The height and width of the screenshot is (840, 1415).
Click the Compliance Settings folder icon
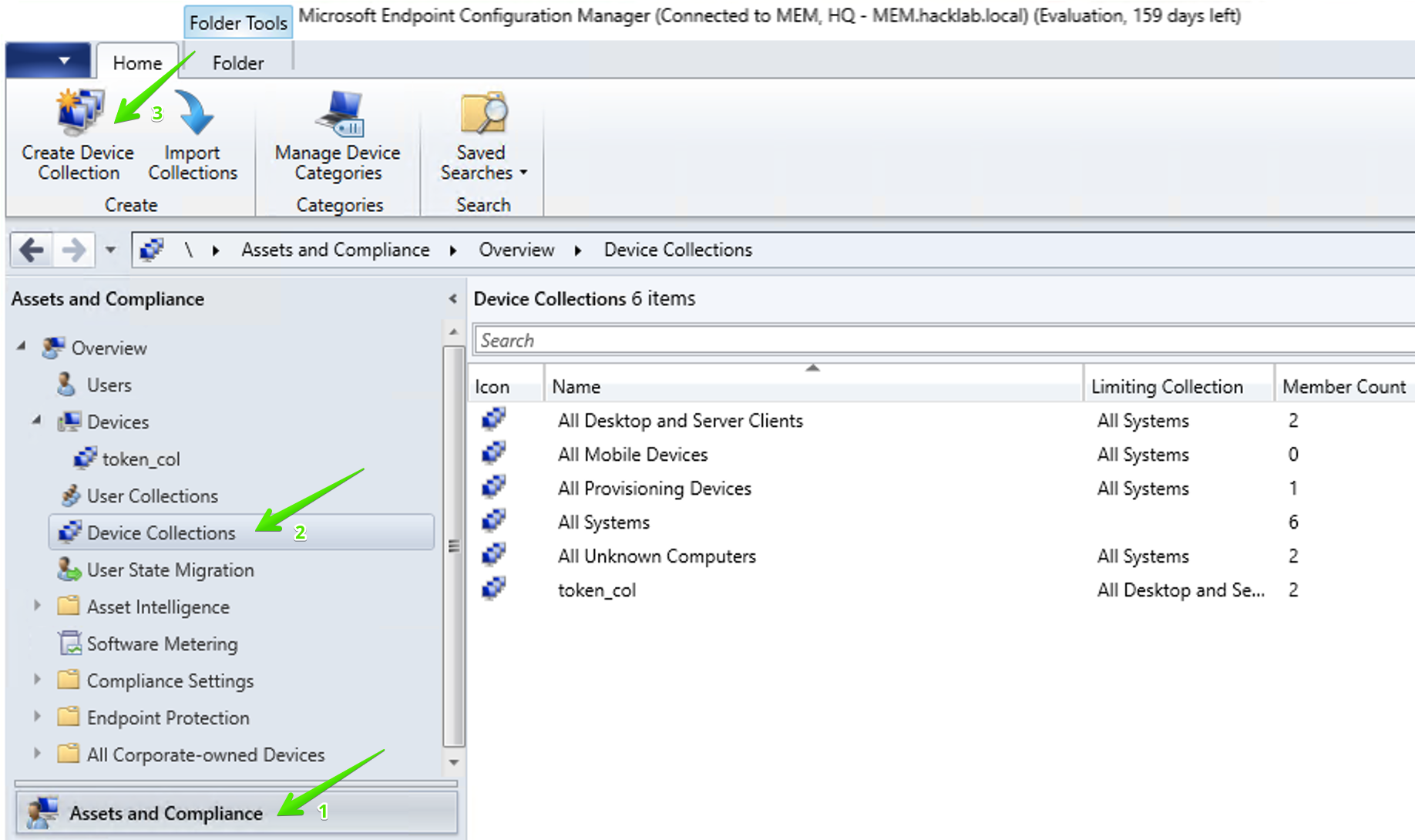pos(69,680)
